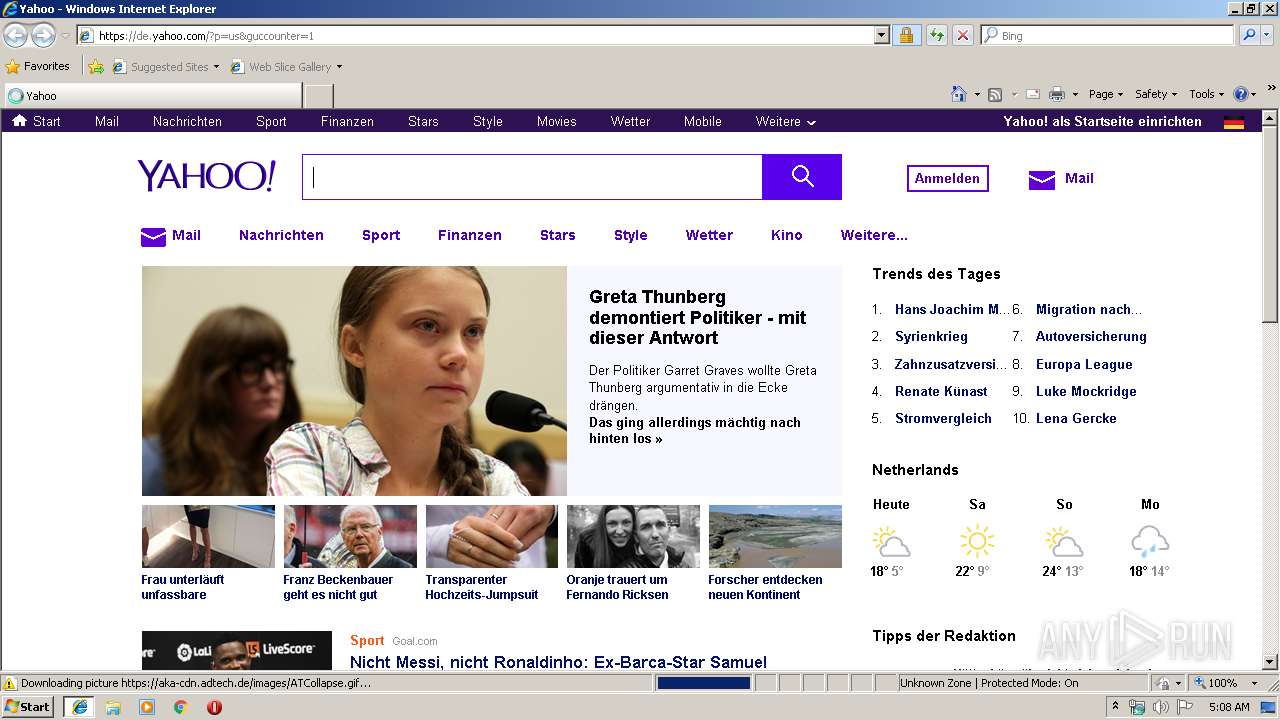Open Nachrichten in the purple top bar
Viewport: 1280px width, 720px height.
tap(187, 122)
